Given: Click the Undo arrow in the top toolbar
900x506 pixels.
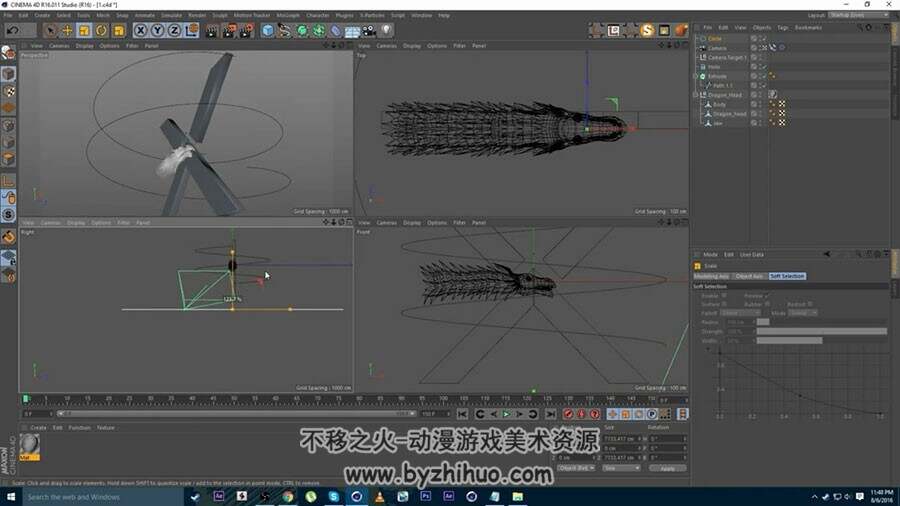Looking at the screenshot, I should [13, 30].
